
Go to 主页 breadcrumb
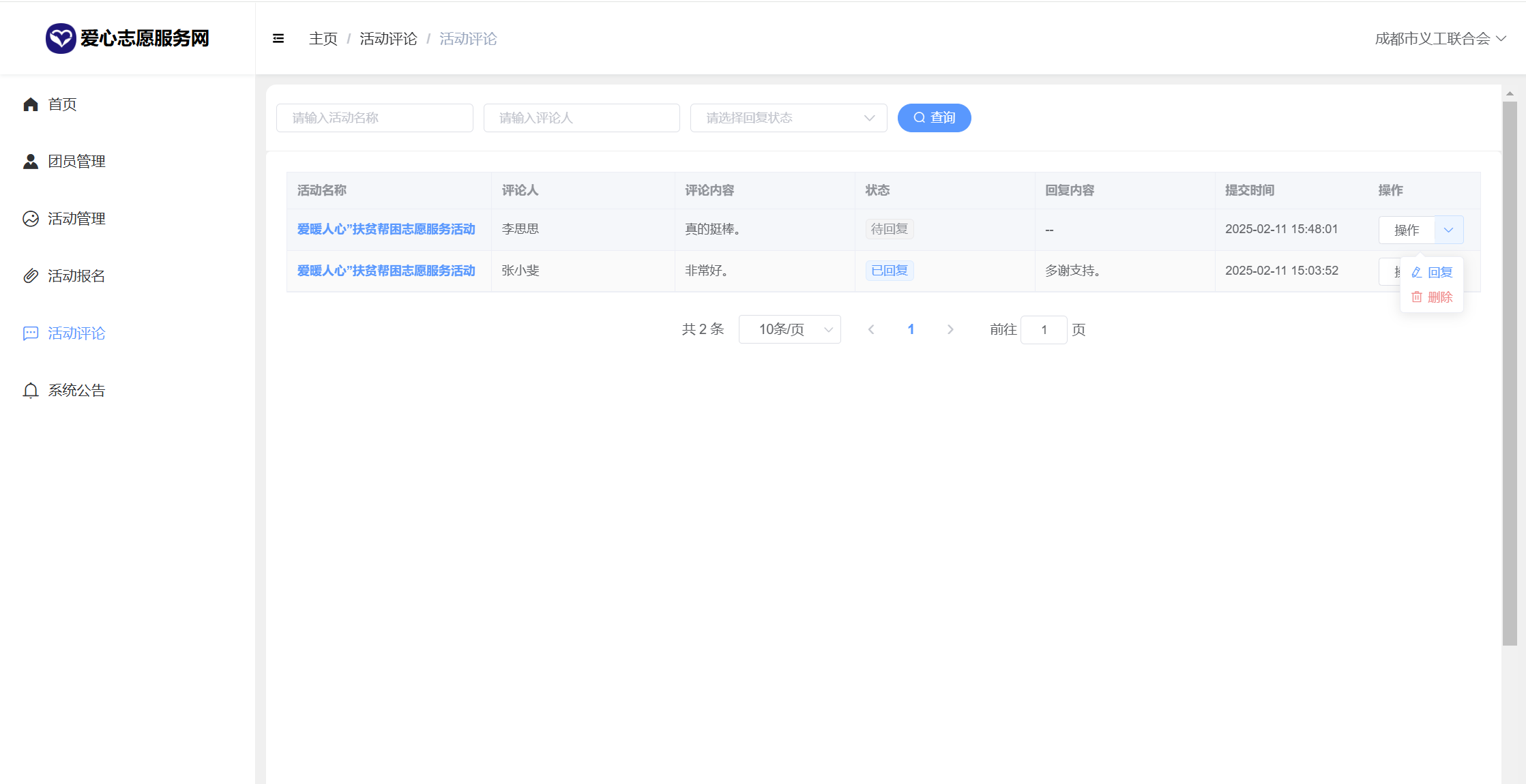pyautogui.click(x=323, y=39)
